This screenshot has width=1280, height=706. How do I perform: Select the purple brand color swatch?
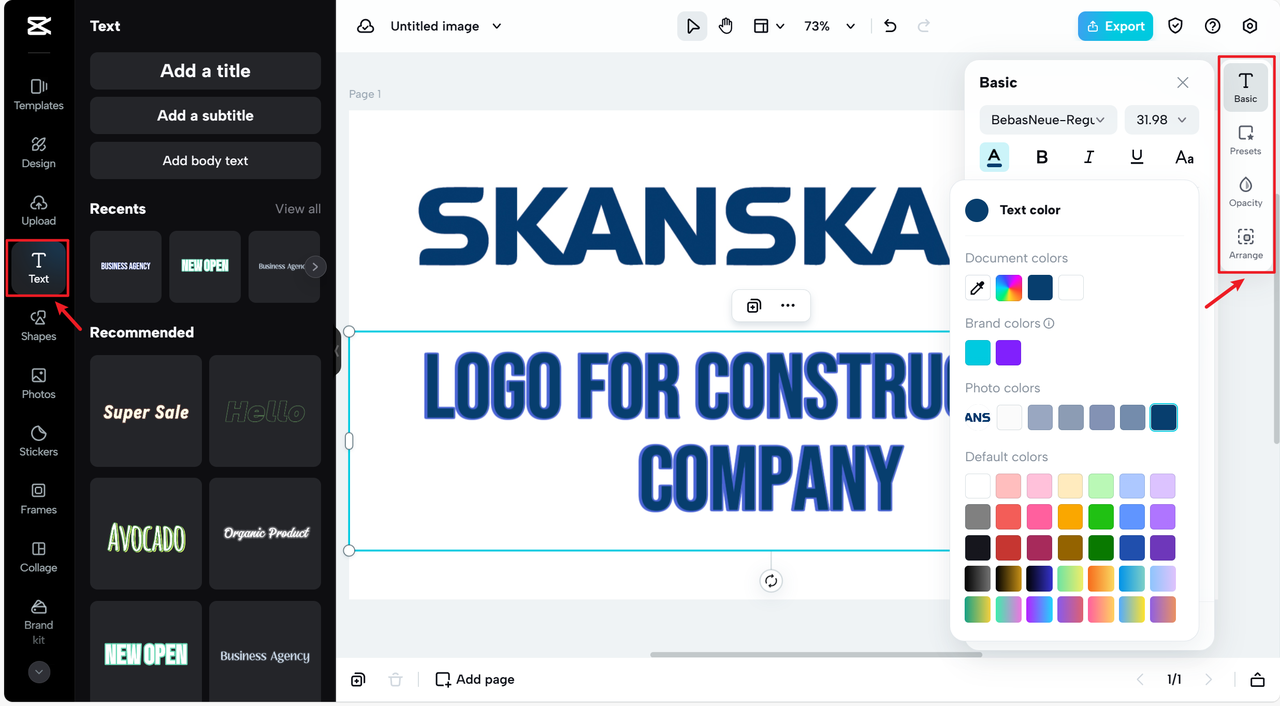pyautogui.click(x=1009, y=353)
